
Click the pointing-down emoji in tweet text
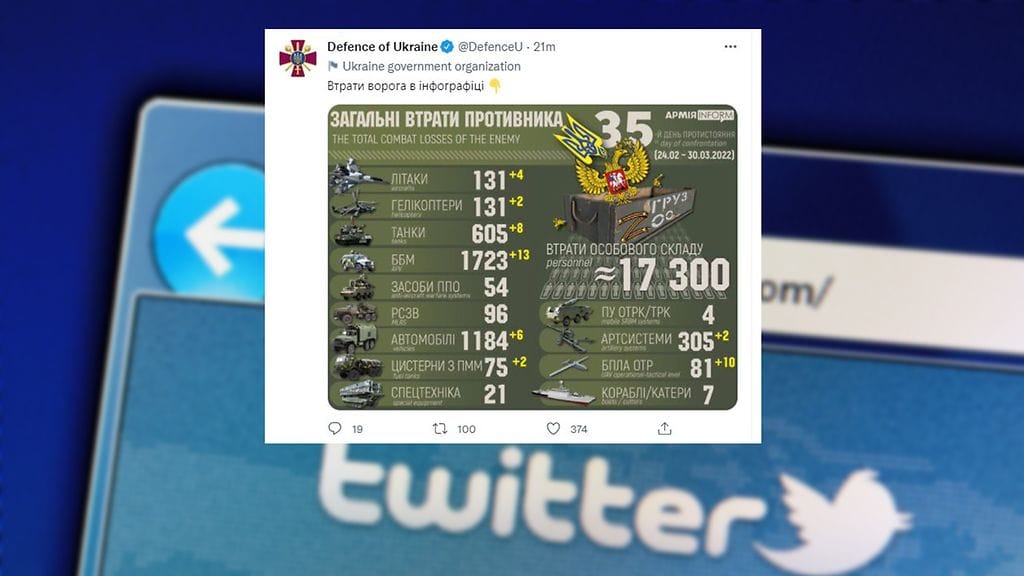[495, 86]
